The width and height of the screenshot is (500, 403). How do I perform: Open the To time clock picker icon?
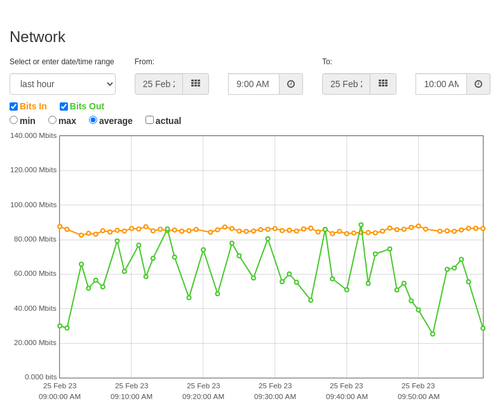coord(478,84)
